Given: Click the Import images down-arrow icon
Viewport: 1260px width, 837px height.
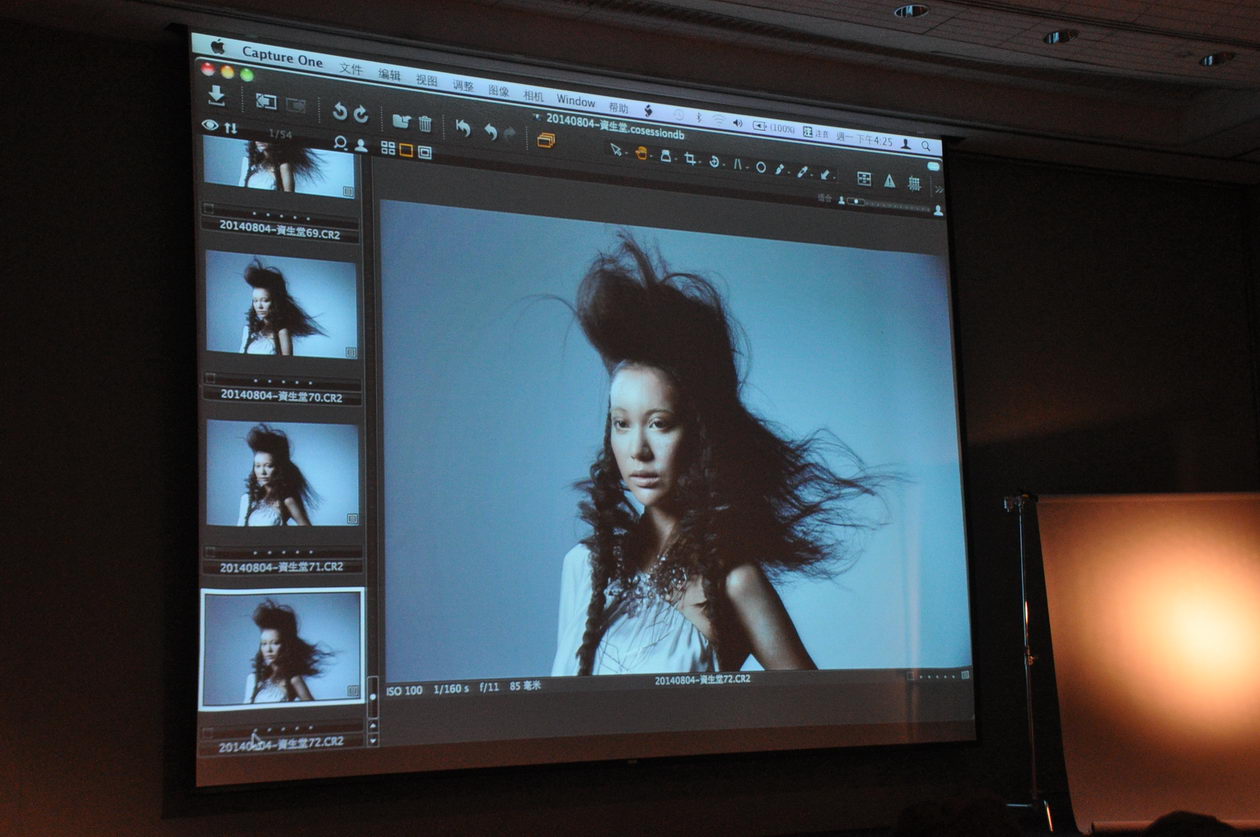Looking at the screenshot, I should 216,96.
